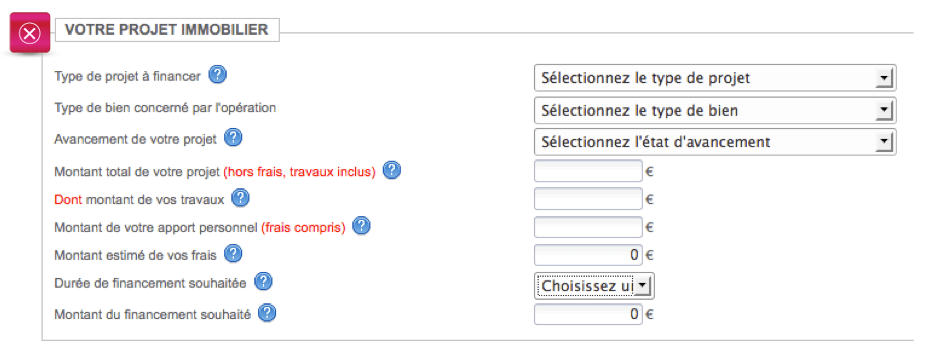
Task: Focus the Montant du financement souhaité field
Action: (588, 314)
